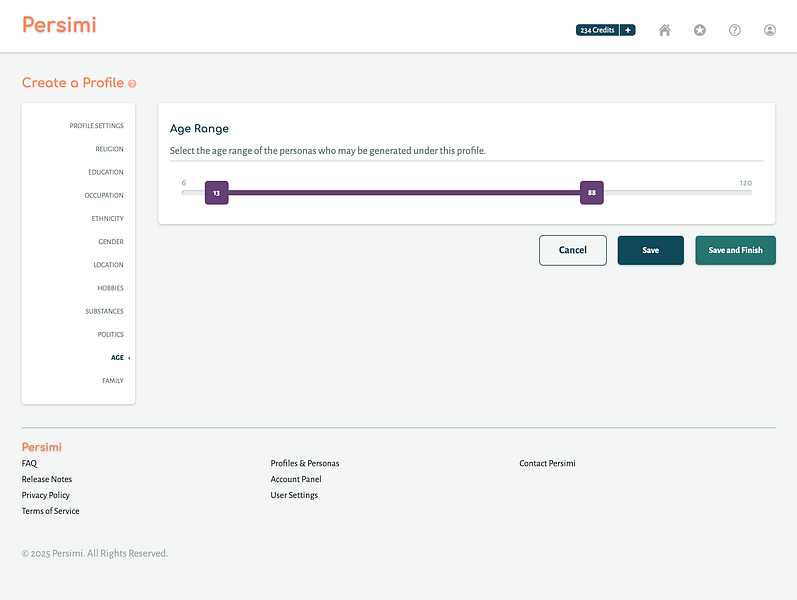Open the user account icon

click(770, 31)
